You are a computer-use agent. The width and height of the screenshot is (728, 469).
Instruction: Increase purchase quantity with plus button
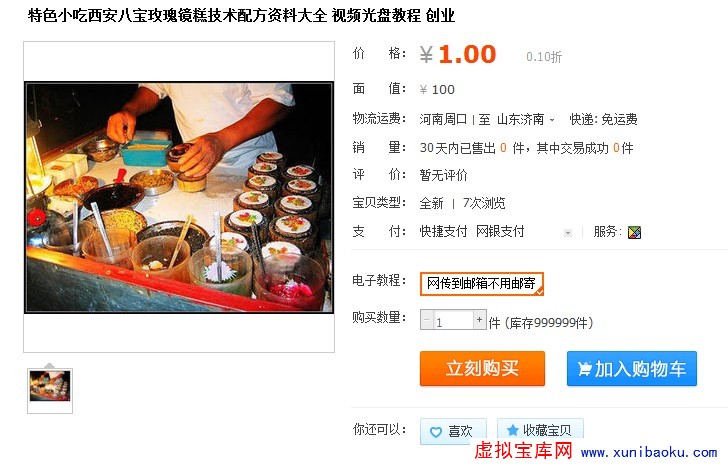[480, 319]
